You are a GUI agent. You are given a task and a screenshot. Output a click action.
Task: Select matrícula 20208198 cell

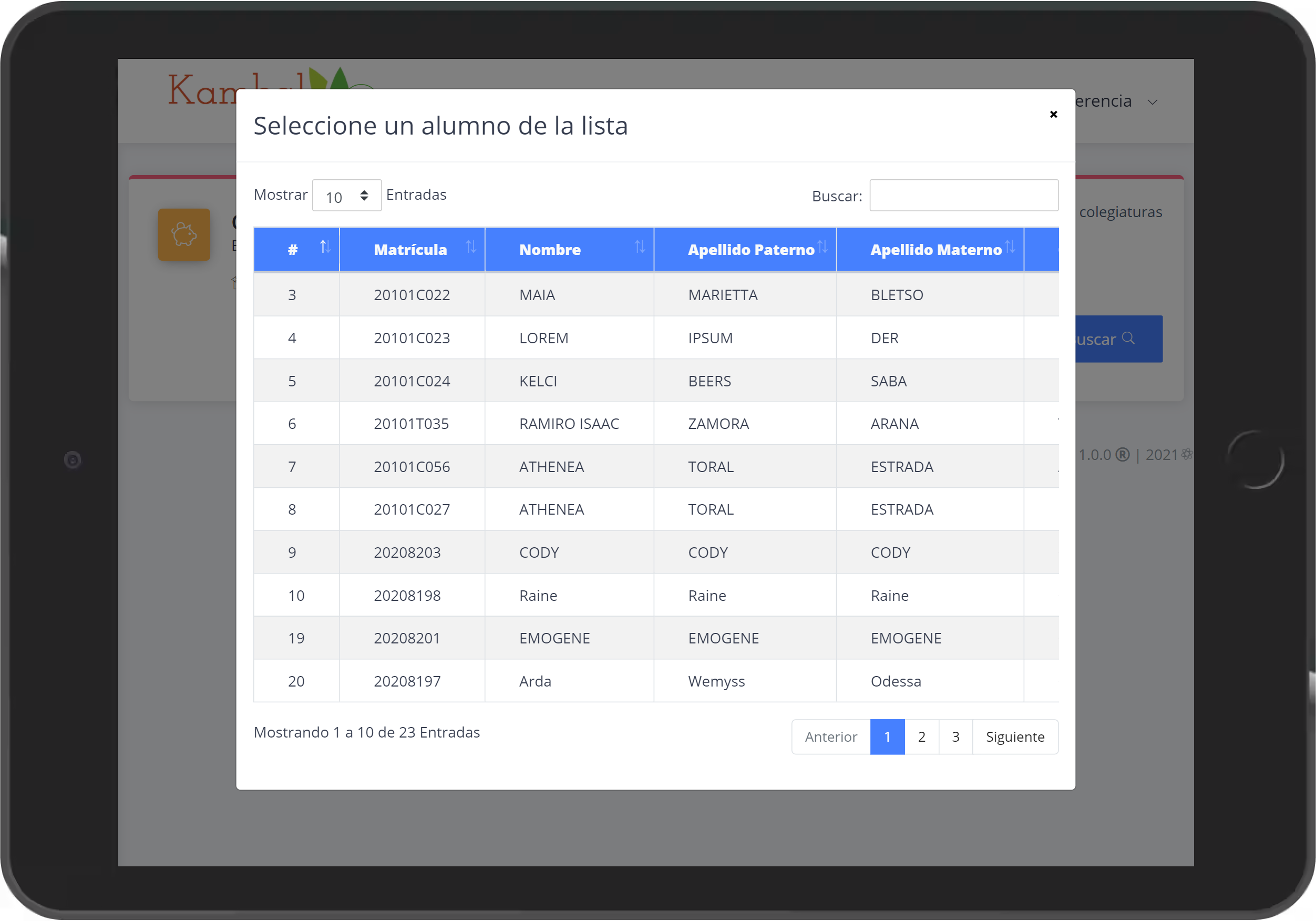[412, 595]
